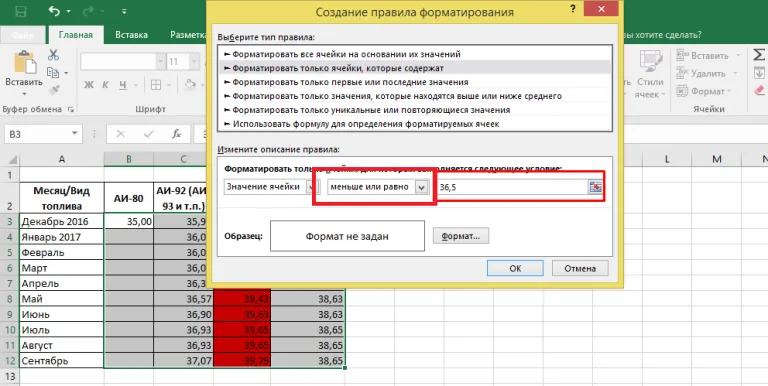
Task: Select column A header
Action: click(x=61, y=159)
